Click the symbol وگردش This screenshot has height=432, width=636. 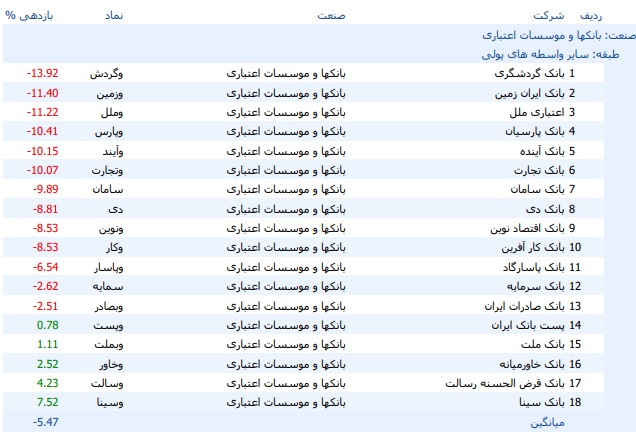pyautogui.click(x=106, y=74)
